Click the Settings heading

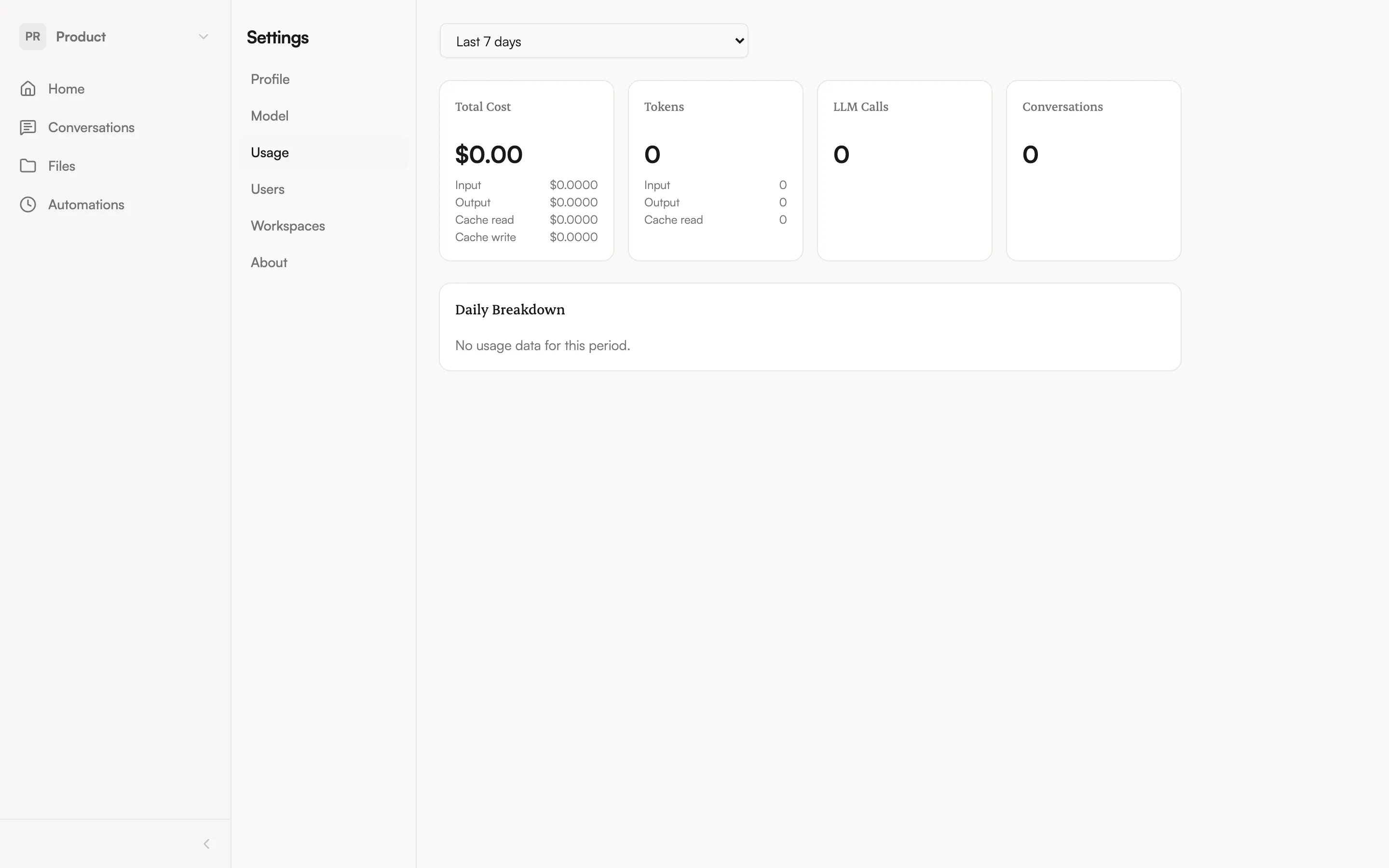[x=278, y=37]
